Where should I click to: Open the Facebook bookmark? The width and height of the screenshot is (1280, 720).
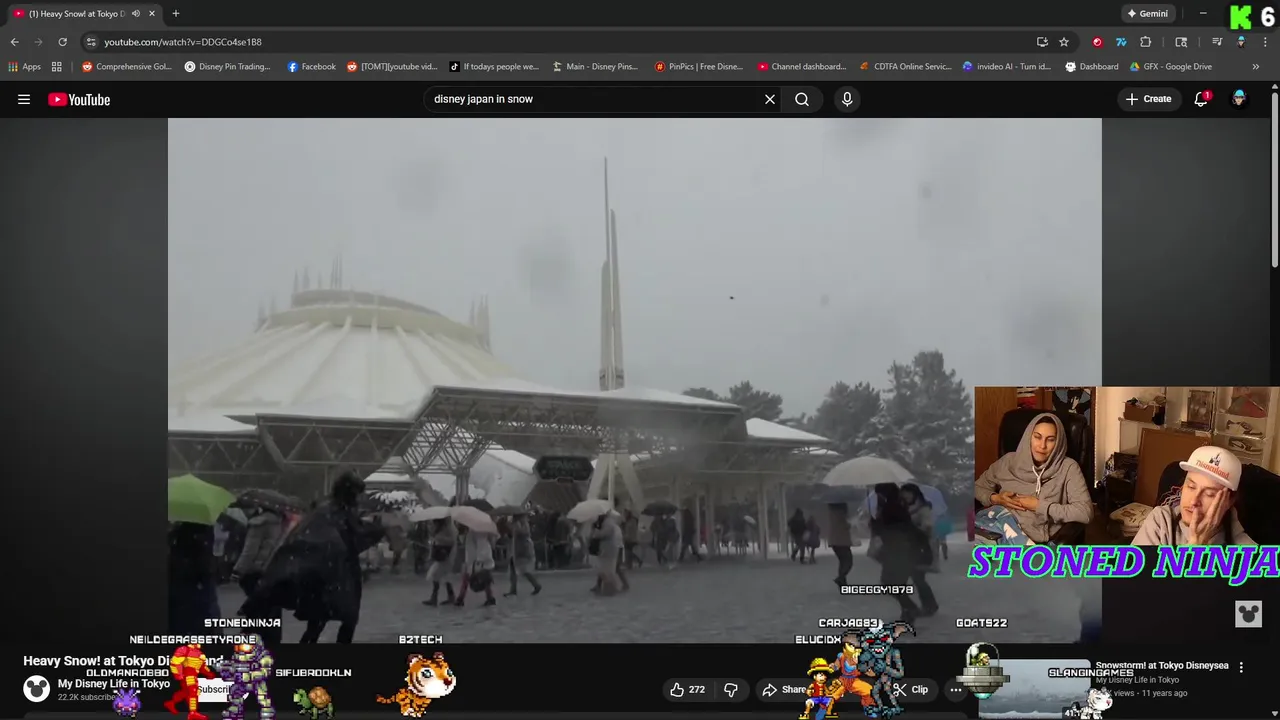tap(311, 67)
